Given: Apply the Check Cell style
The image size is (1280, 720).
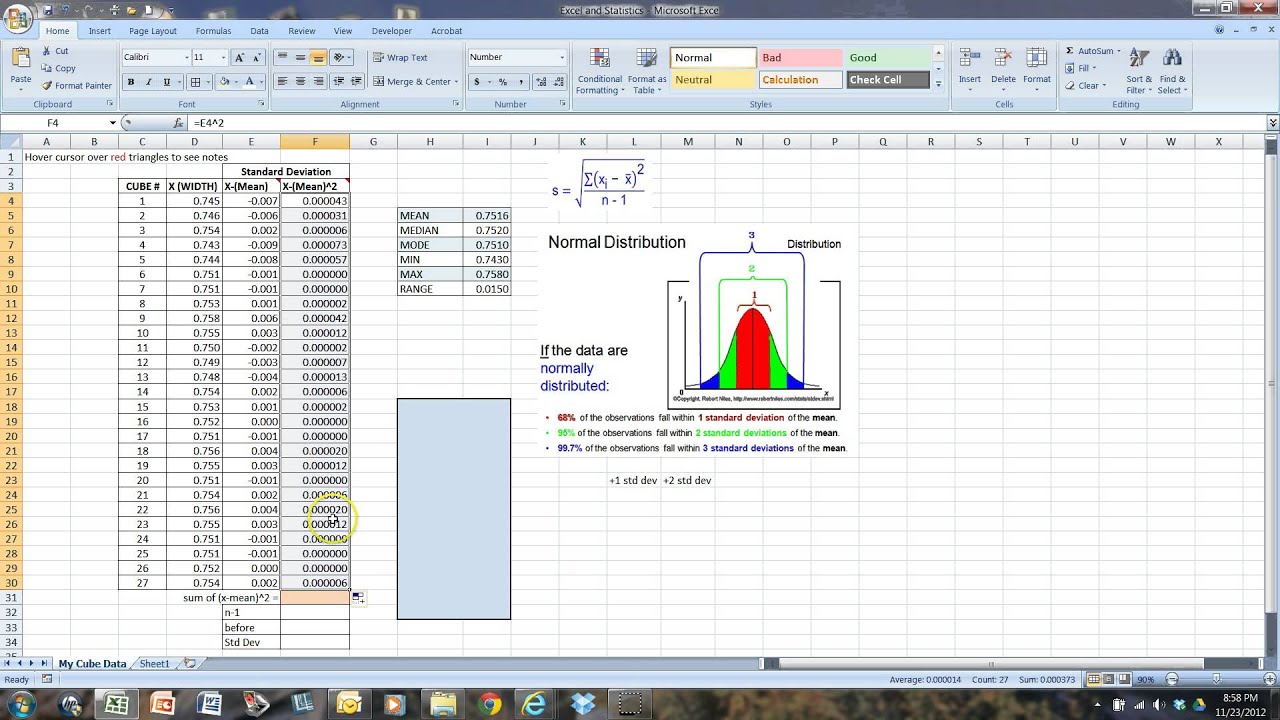Looking at the screenshot, I should 888,80.
